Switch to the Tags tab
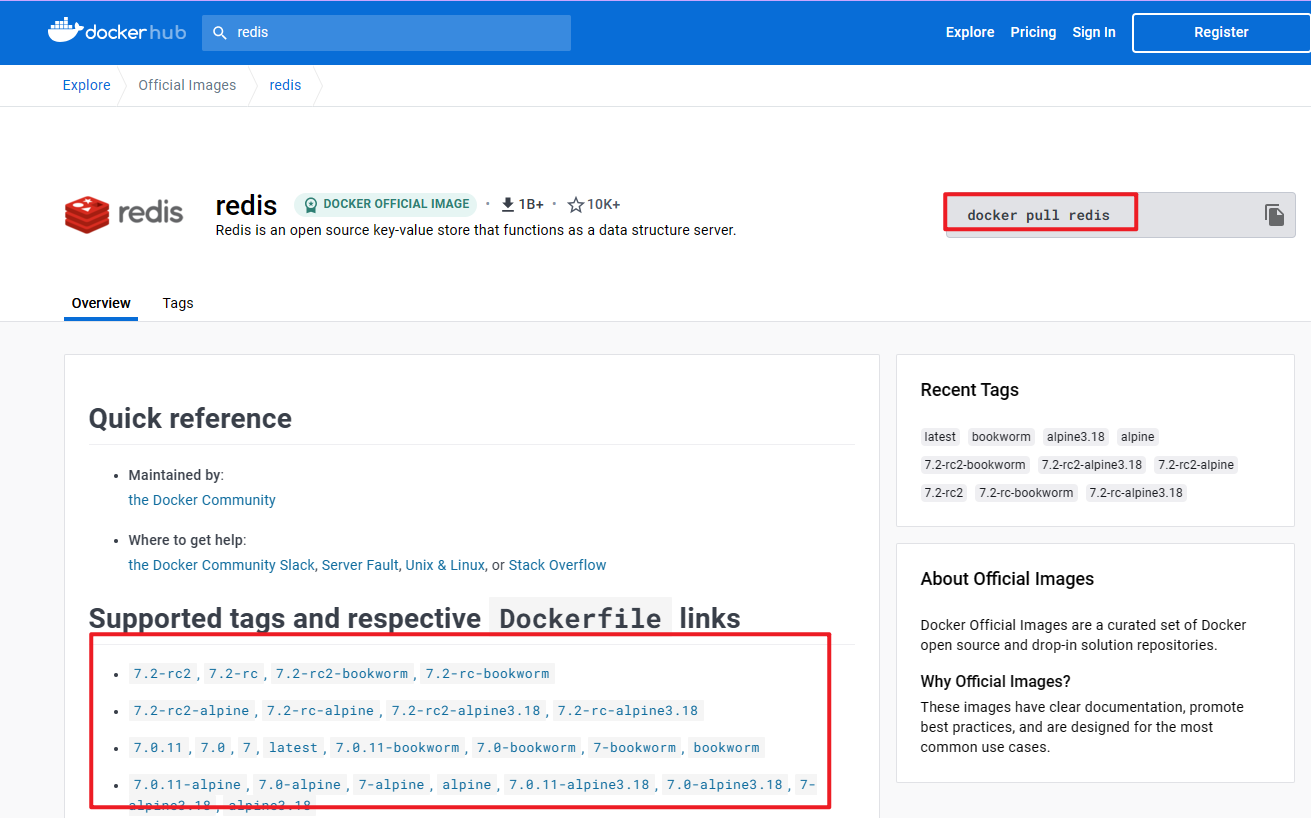 click(178, 303)
